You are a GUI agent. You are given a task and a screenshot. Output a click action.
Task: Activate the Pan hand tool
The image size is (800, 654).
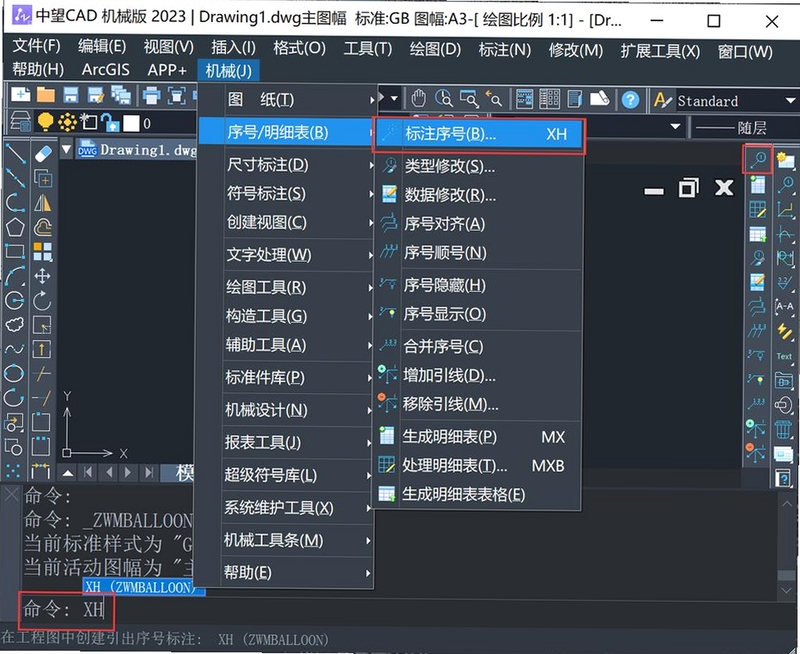[x=418, y=98]
